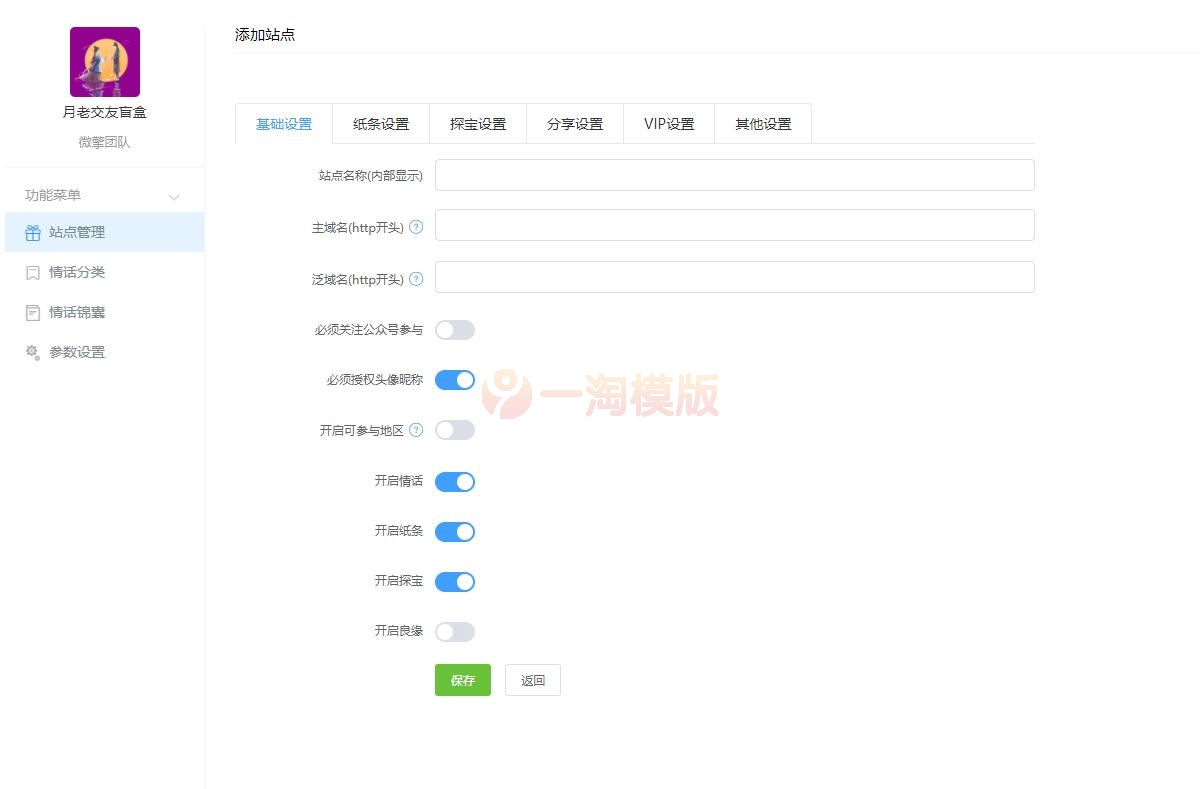The width and height of the screenshot is (1200, 789).
Task: Collapse the 功能菜单 section chevron
Action: coord(175,195)
